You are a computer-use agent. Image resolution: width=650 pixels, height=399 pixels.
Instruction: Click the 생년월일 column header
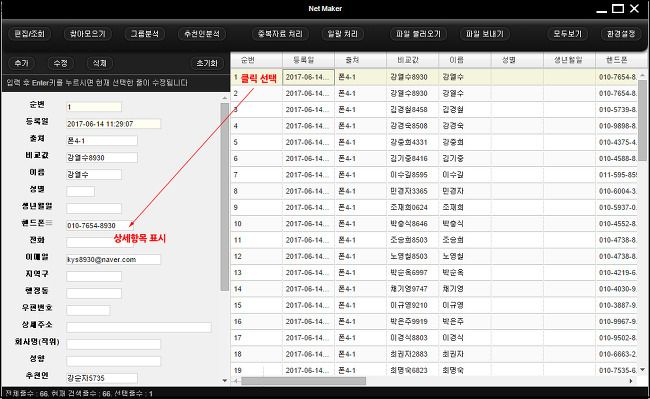point(569,60)
